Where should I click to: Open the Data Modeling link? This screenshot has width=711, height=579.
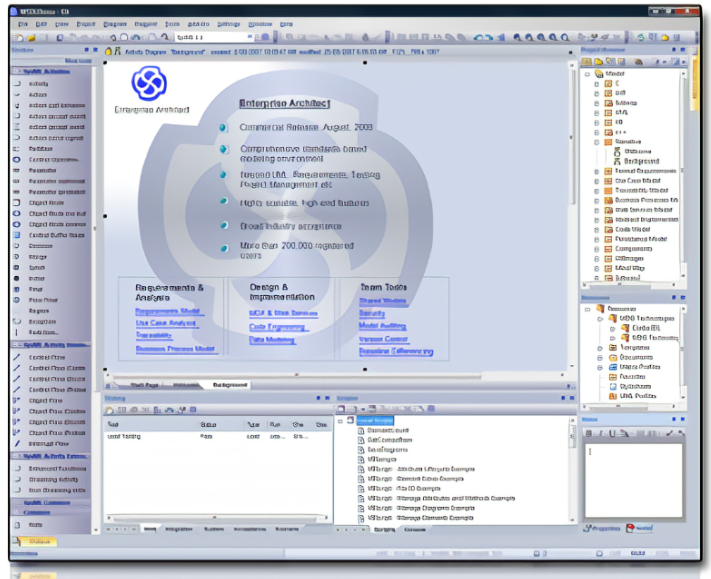[x=272, y=340]
